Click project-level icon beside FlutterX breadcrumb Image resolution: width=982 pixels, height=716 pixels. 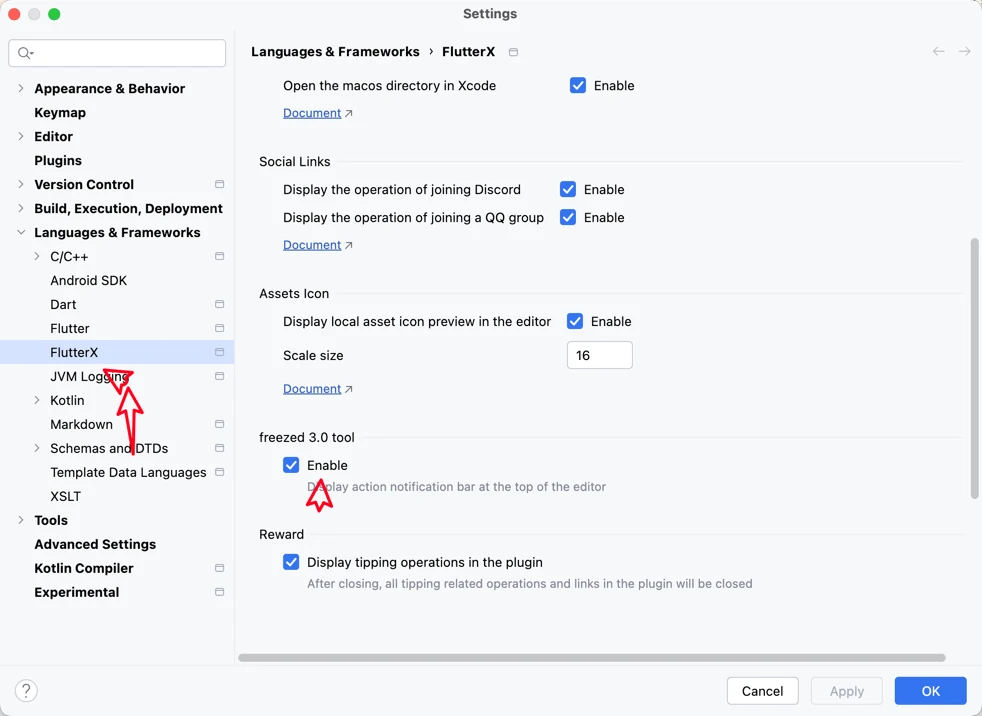tap(513, 52)
